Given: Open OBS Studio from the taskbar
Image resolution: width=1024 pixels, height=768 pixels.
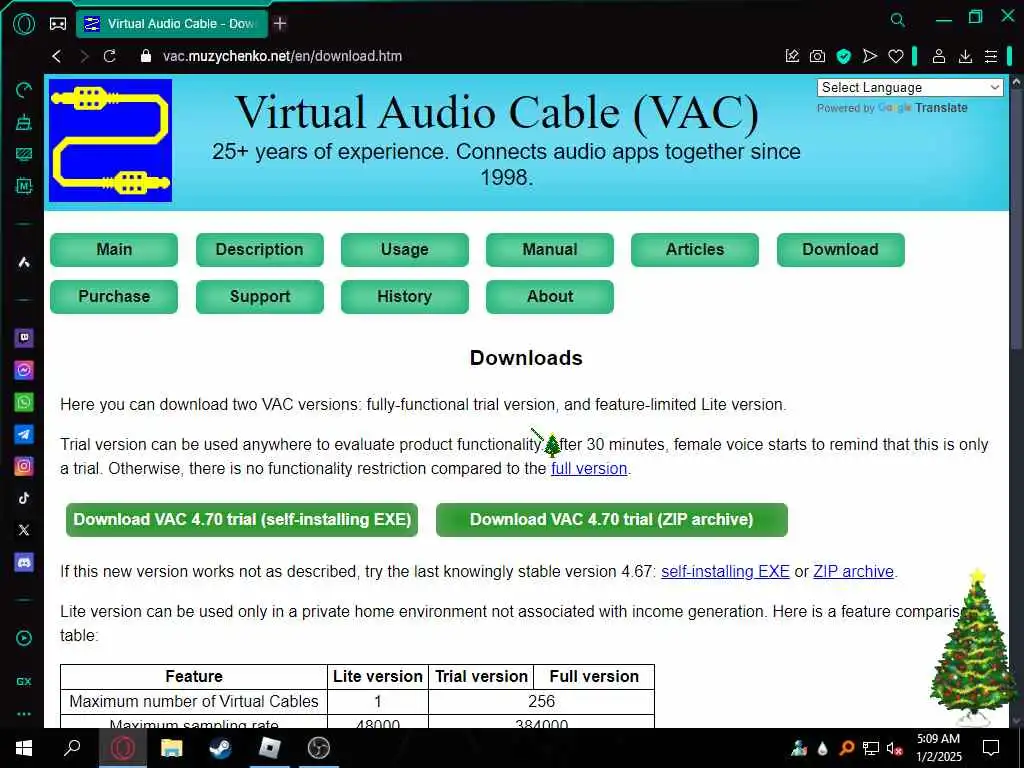Looking at the screenshot, I should tap(319, 748).
